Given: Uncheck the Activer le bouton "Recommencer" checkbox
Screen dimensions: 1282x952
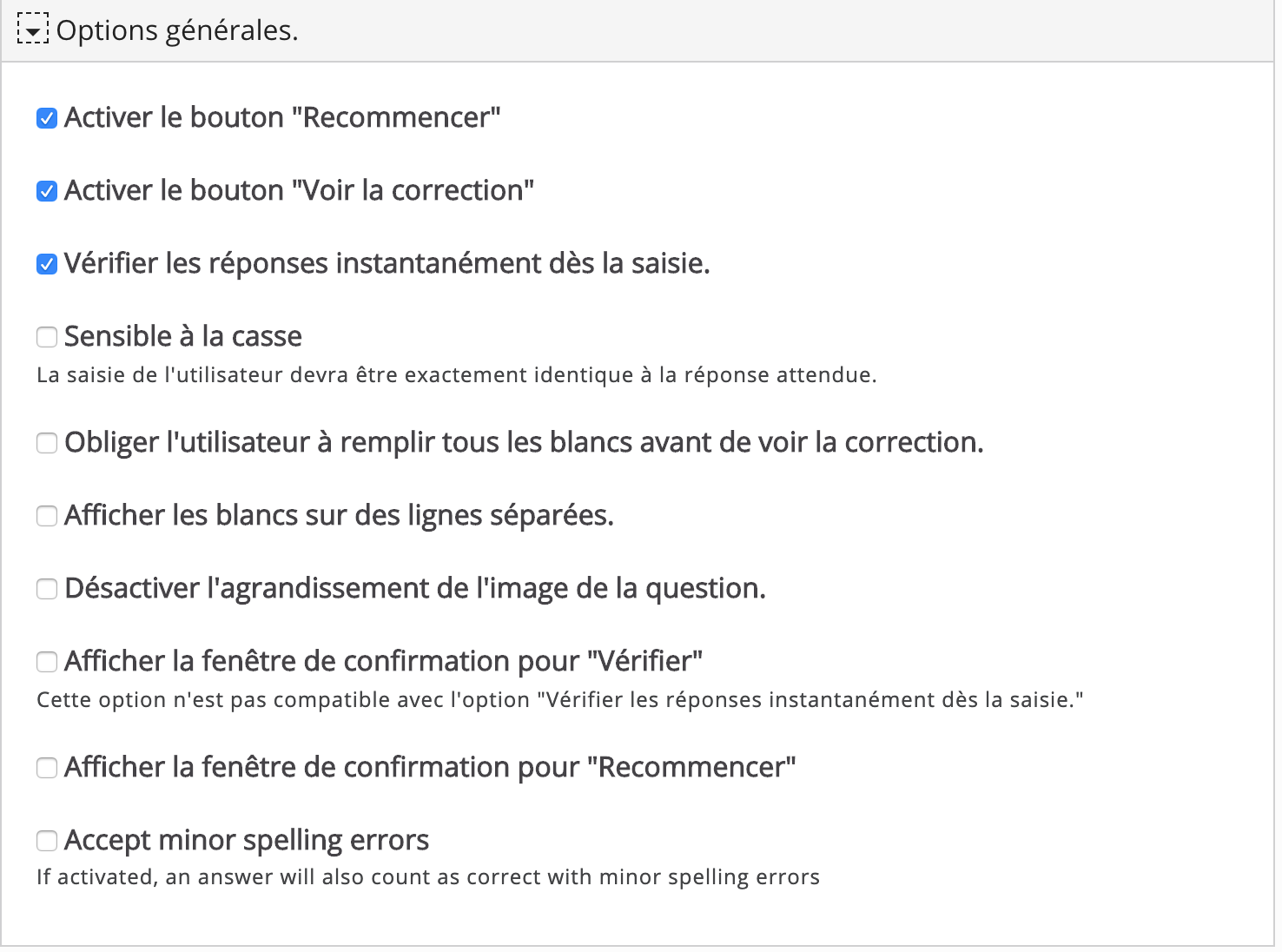Looking at the screenshot, I should (47, 118).
